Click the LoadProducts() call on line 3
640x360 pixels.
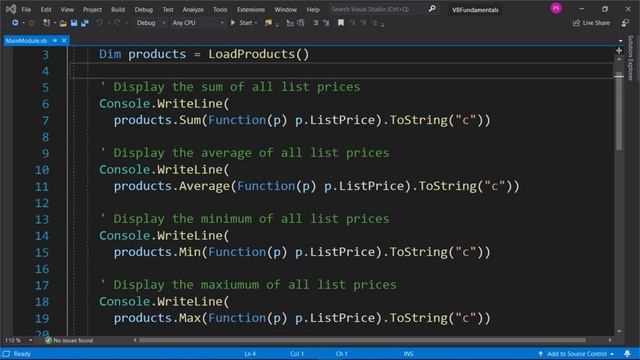259,54
